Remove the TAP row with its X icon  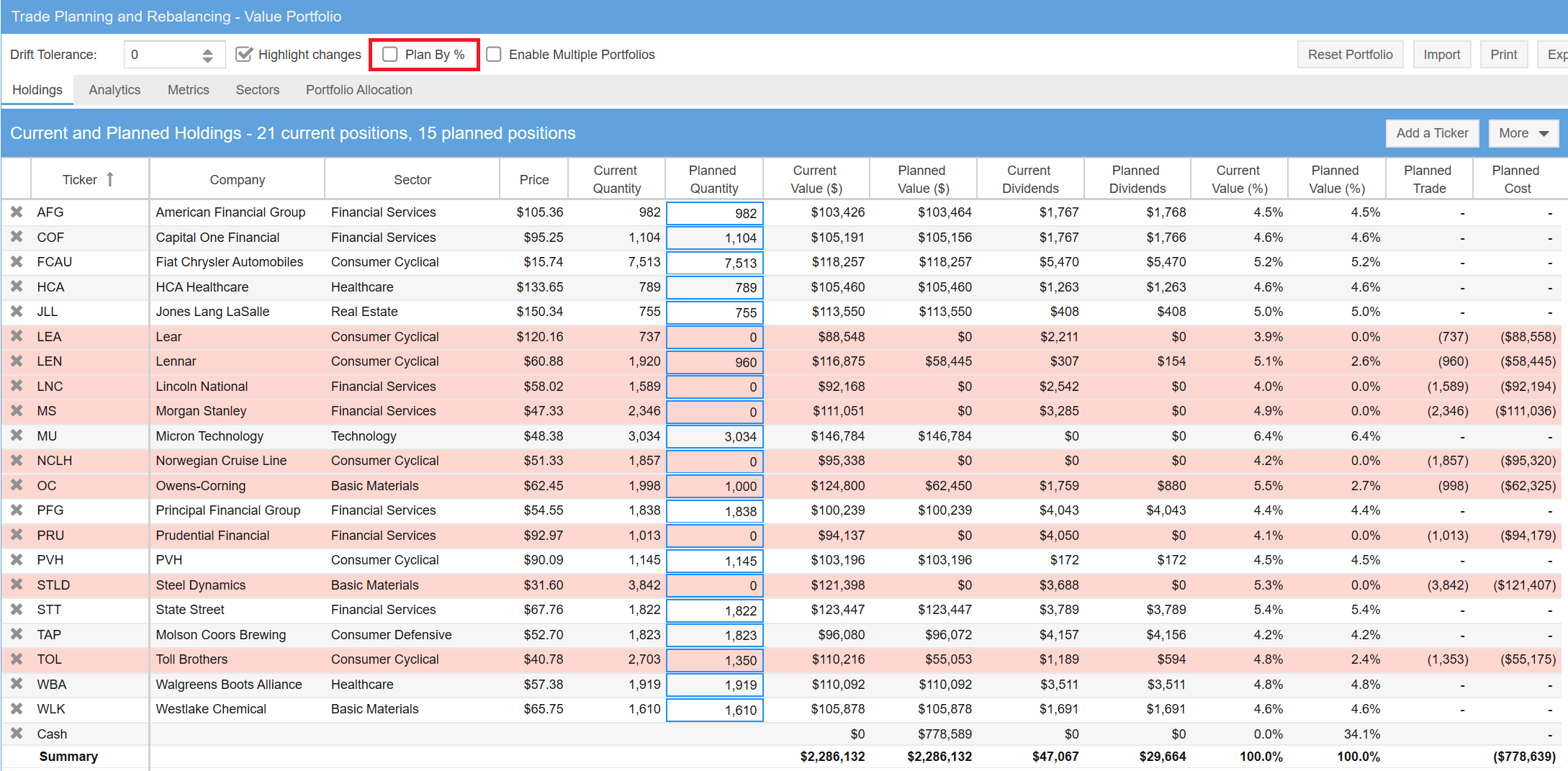coord(17,634)
